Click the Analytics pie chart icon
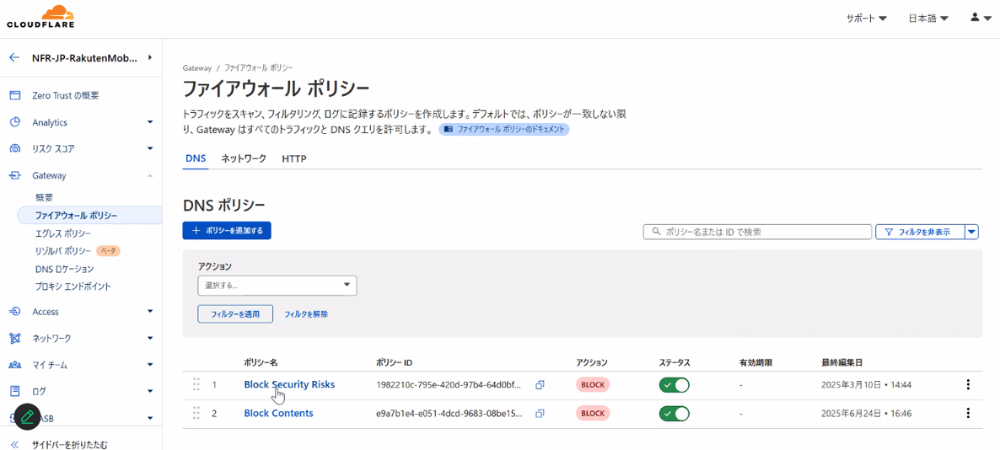The width and height of the screenshot is (1000, 450). point(15,122)
